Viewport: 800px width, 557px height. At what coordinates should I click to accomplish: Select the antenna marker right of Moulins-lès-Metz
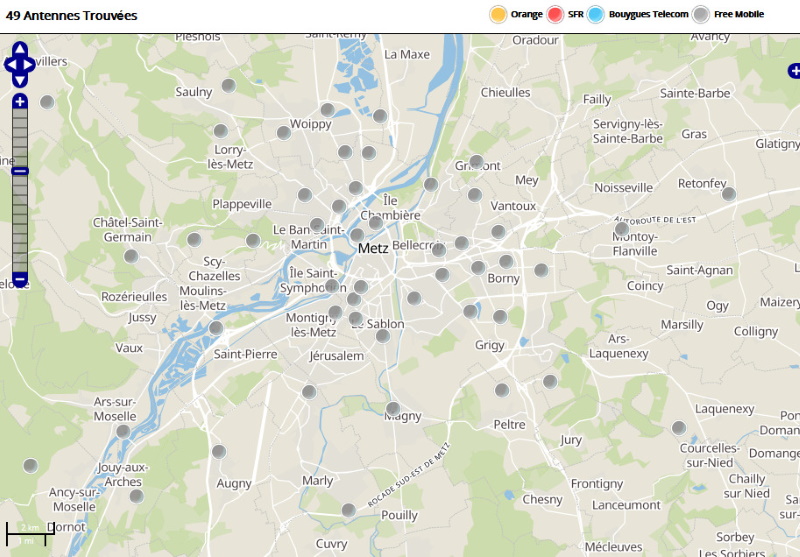(x=216, y=327)
